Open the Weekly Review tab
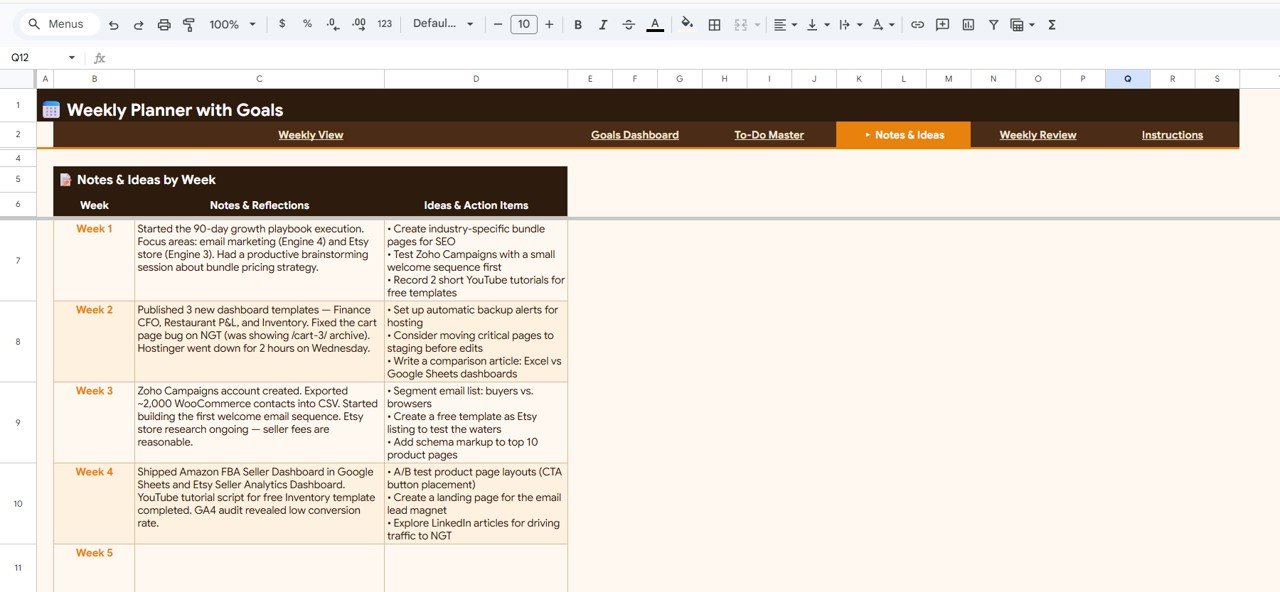 (x=1038, y=135)
